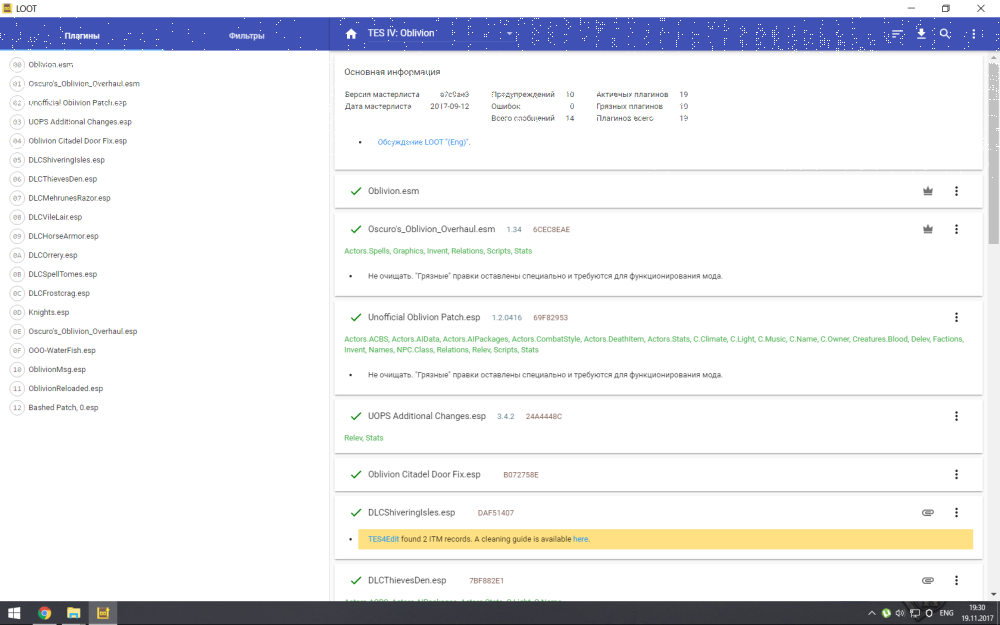Open the search icon in toolbar

945,34
